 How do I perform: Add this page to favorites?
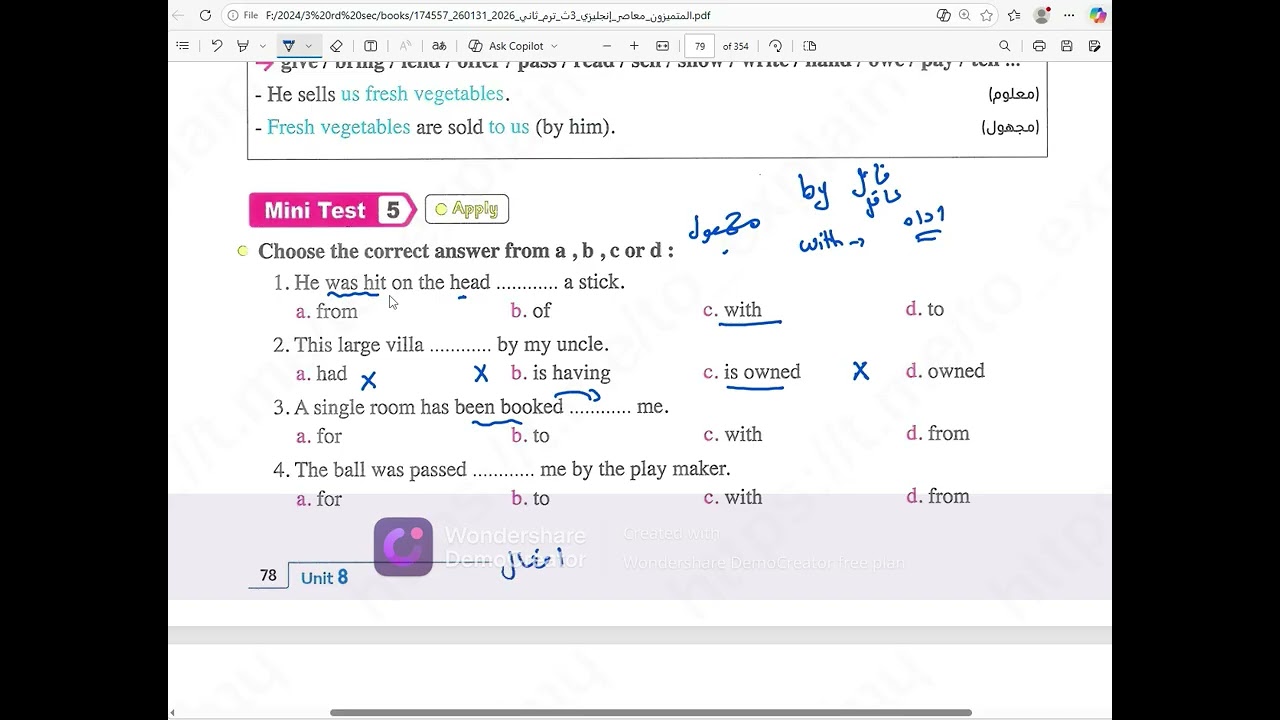pos(986,15)
